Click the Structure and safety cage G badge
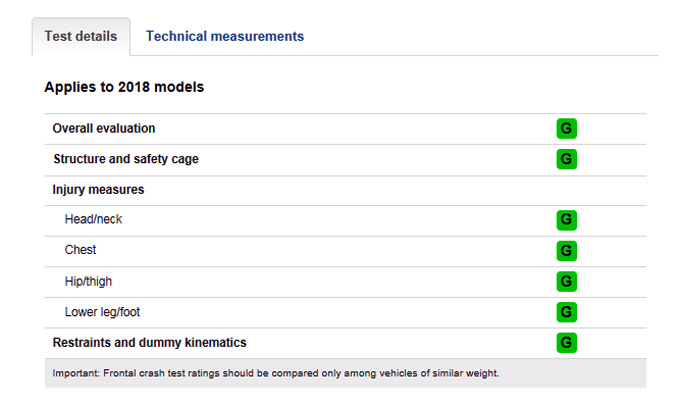 (x=566, y=159)
